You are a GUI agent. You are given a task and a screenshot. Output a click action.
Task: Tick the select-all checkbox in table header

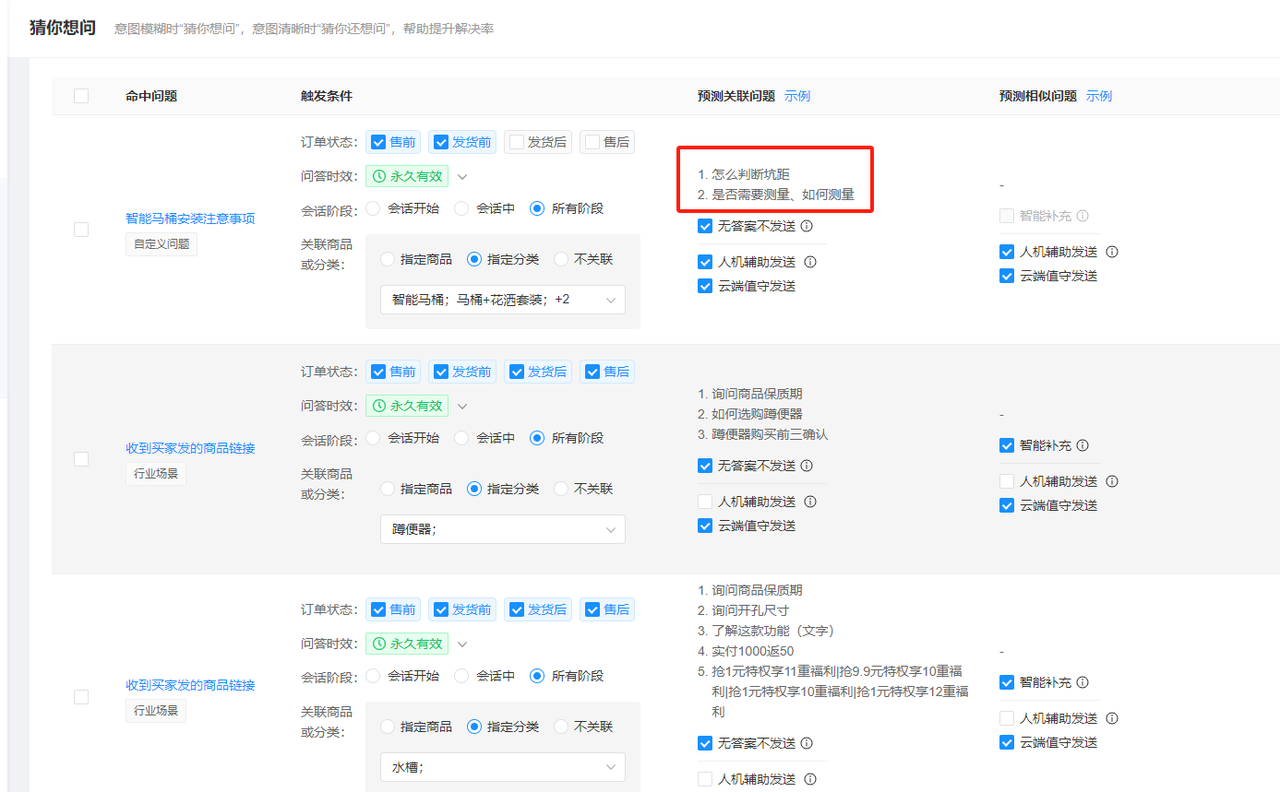[x=81, y=96]
